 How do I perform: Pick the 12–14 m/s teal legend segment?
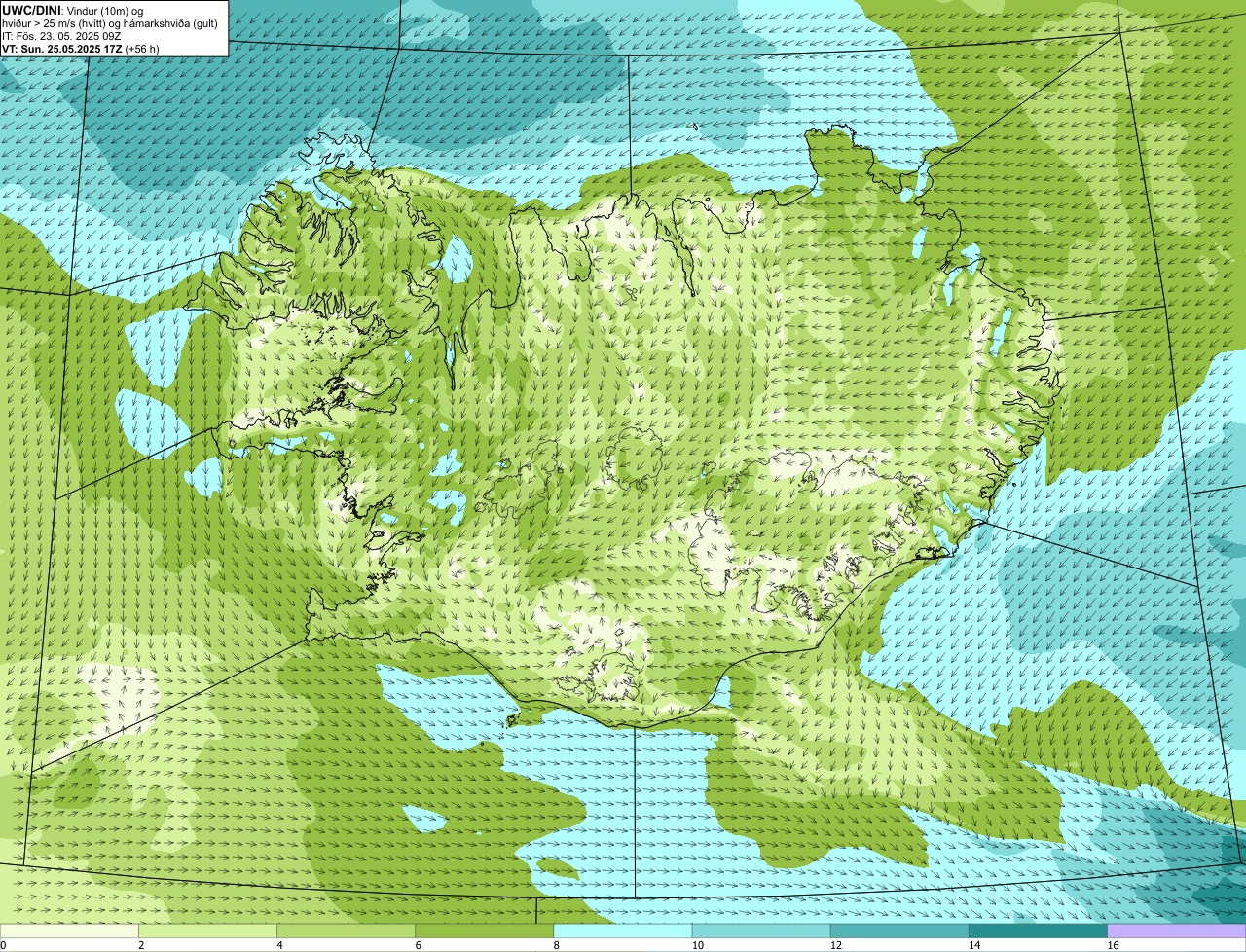click(x=899, y=932)
